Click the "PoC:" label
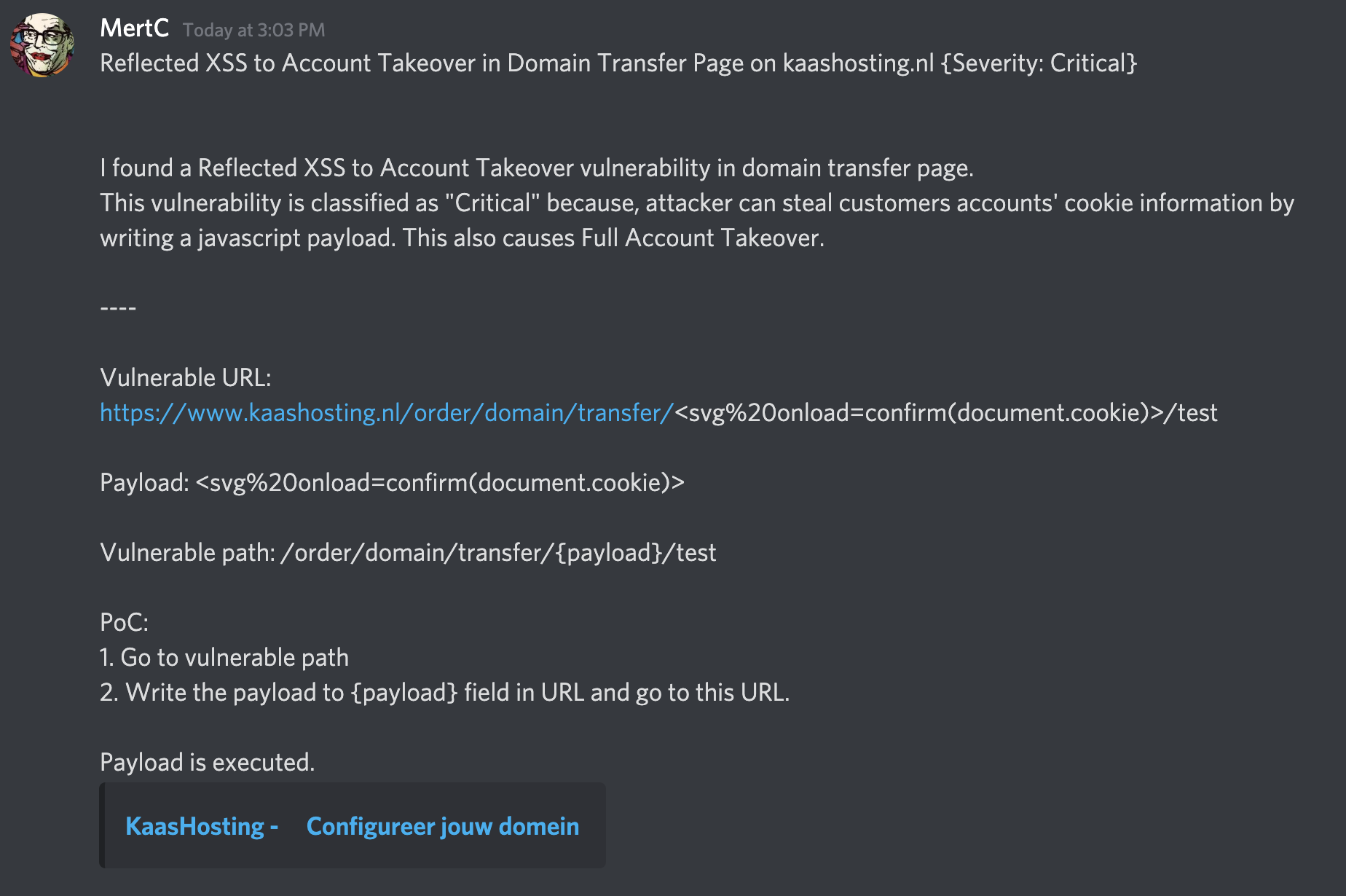The image size is (1346, 896). (124, 623)
